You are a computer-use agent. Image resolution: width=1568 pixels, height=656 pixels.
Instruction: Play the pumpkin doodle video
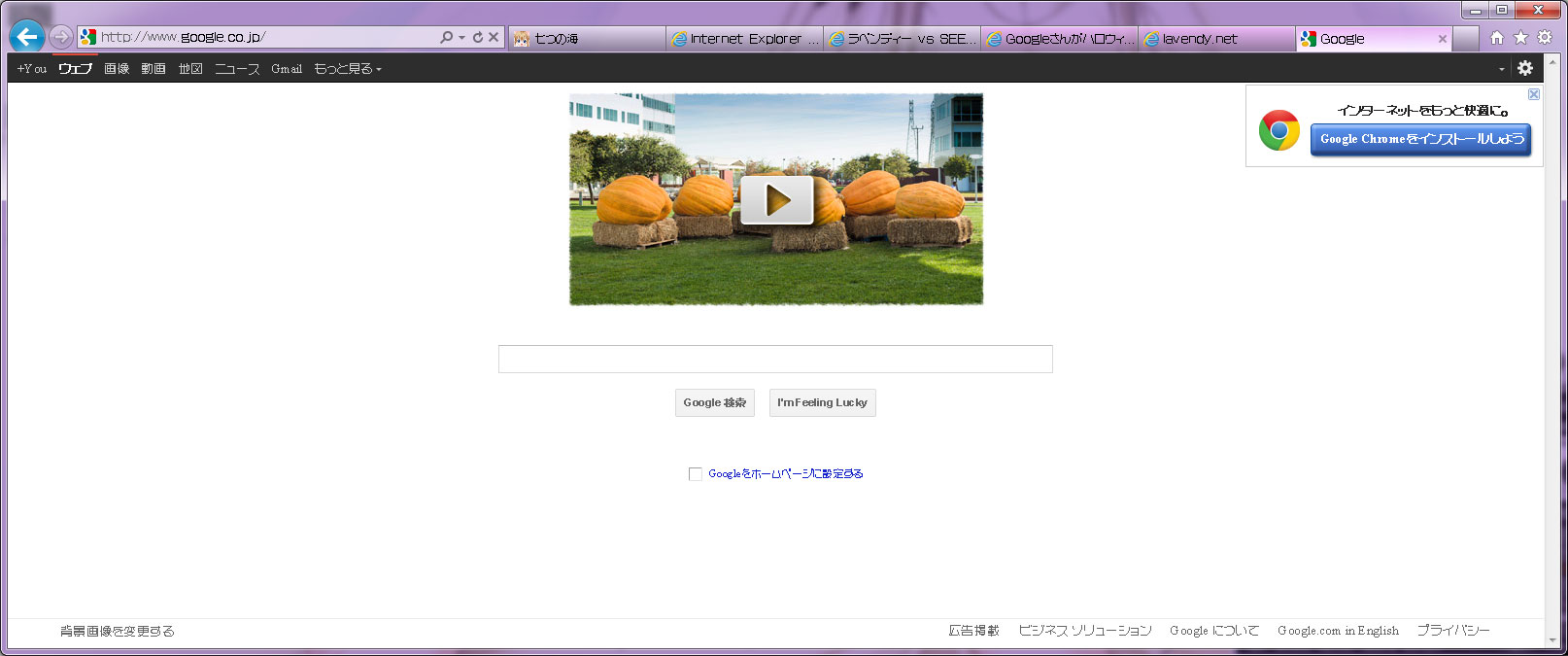pos(776,199)
